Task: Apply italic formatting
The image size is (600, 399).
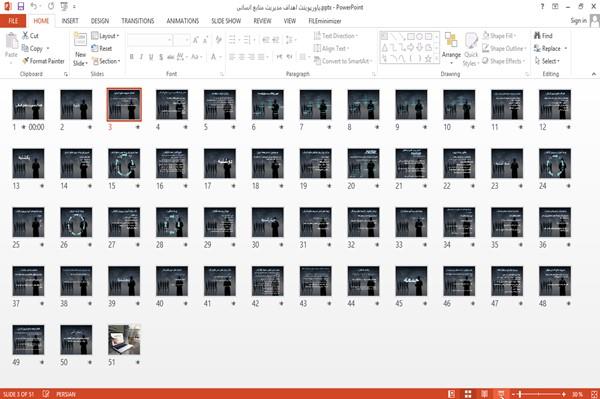Action: pyautogui.click(x=141, y=57)
